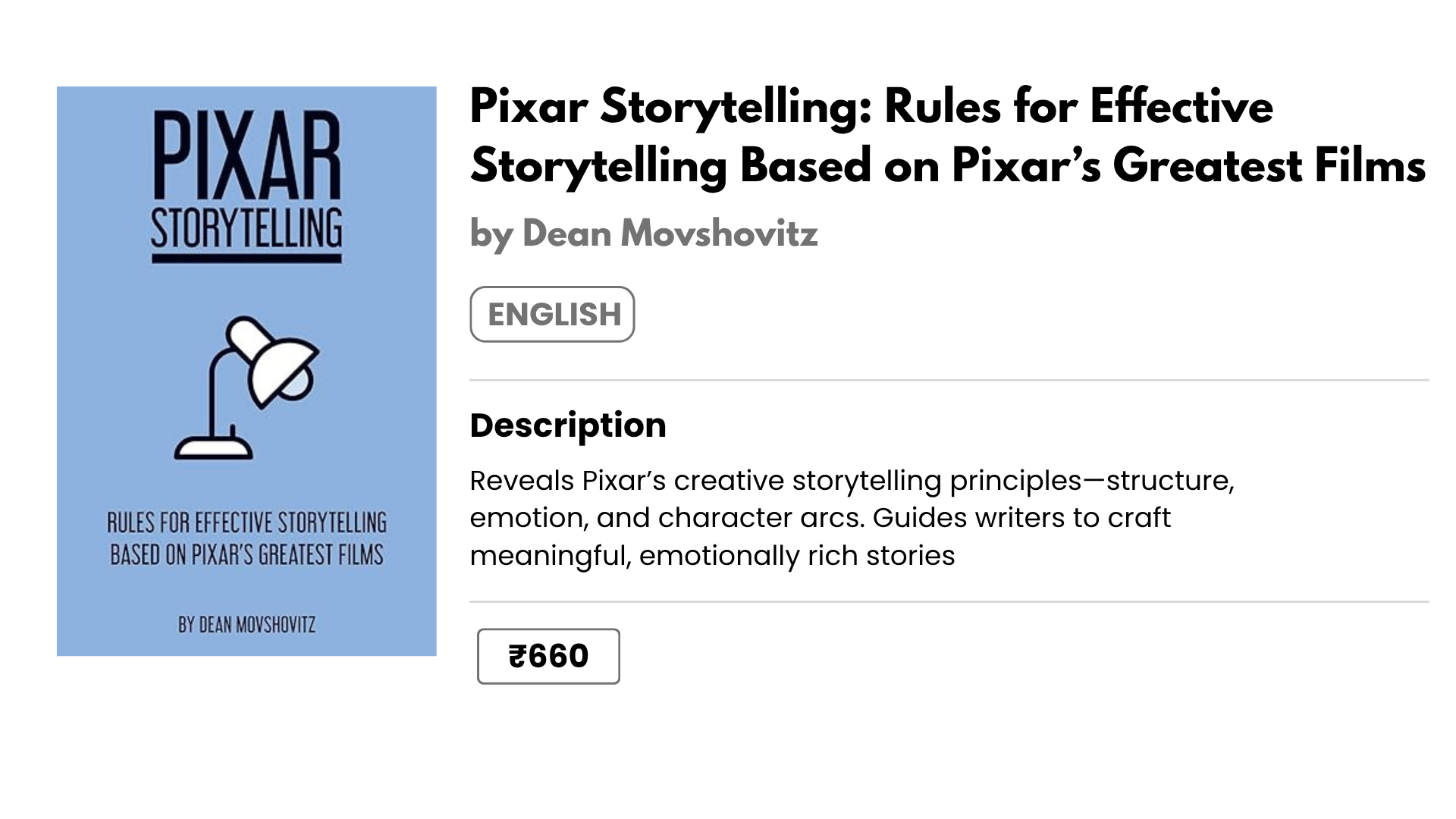Click the divider line above the Description heading
The image size is (1456, 819).
pyautogui.click(x=949, y=380)
